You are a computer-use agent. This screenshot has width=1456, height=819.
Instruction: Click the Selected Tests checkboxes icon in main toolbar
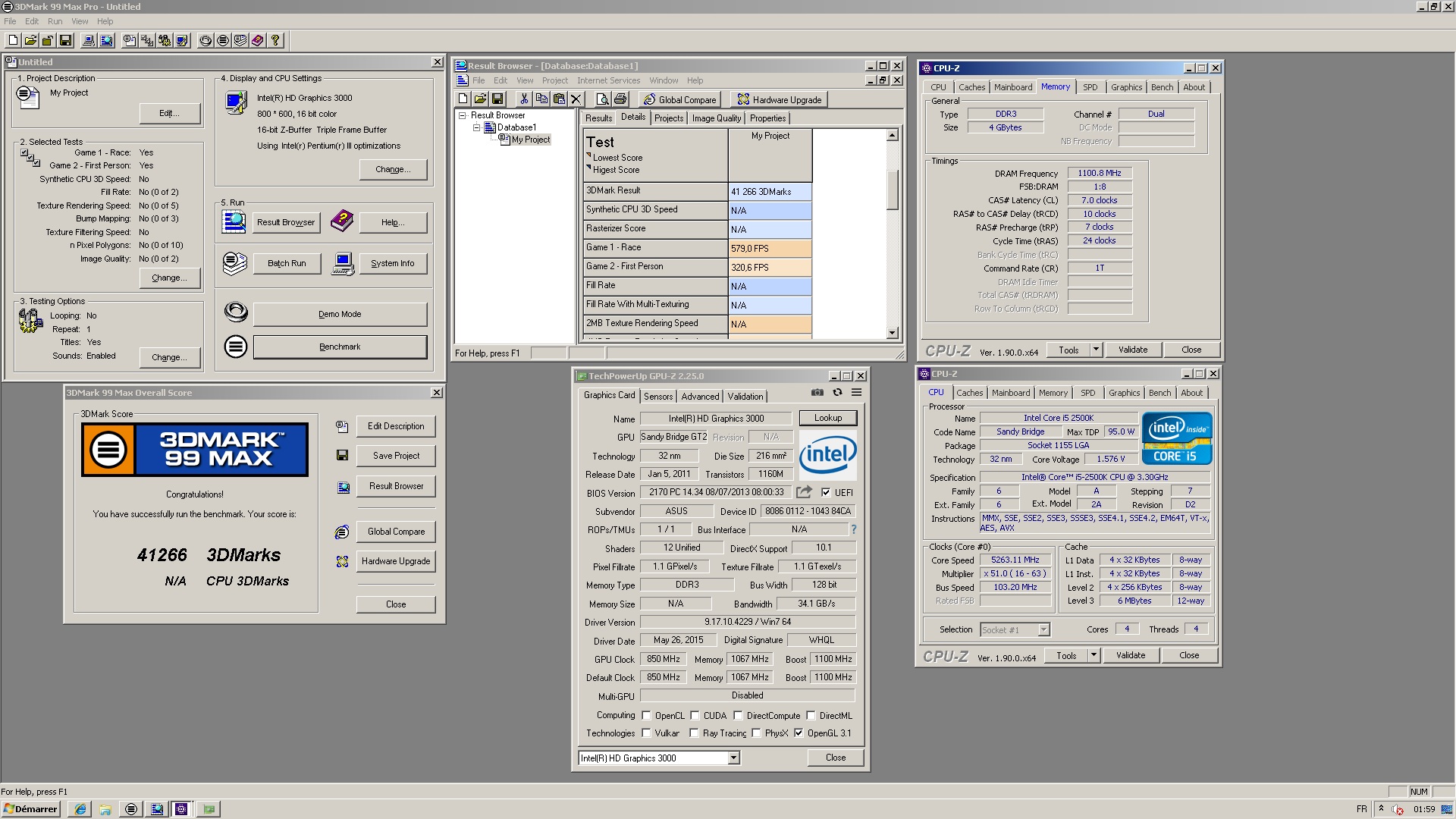pos(147,40)
